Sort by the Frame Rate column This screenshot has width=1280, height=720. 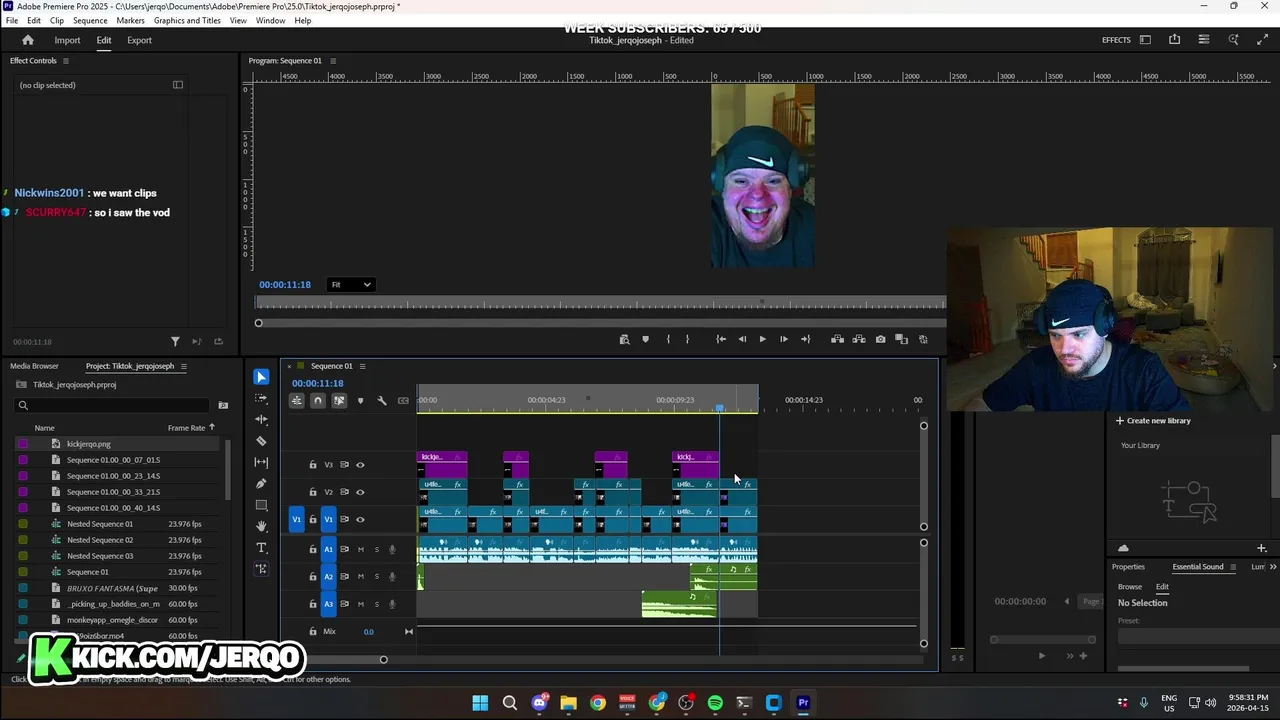(x=186, y=428)
